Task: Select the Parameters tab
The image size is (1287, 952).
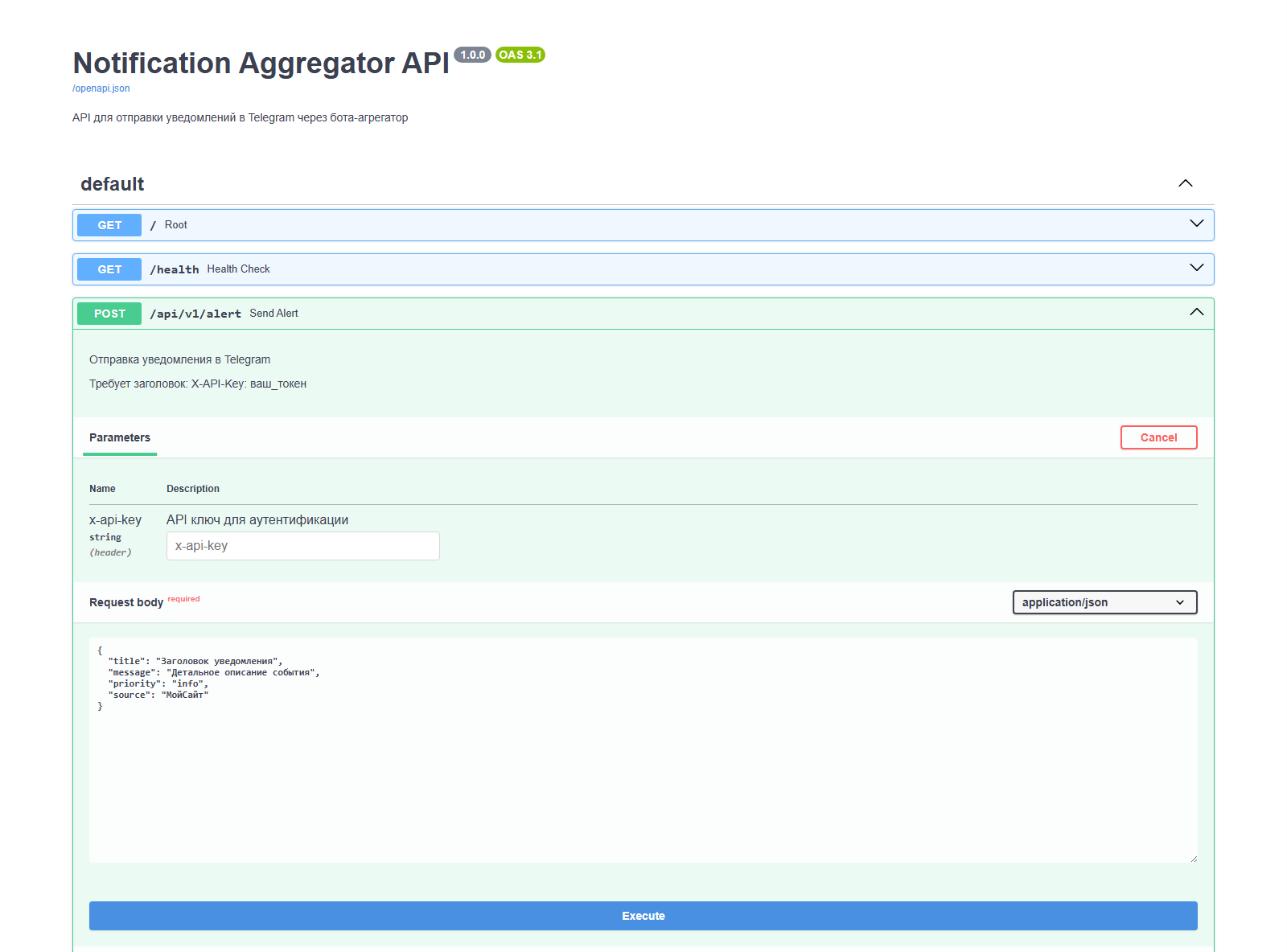Action: pyautogui.click(x=119, y=437)
